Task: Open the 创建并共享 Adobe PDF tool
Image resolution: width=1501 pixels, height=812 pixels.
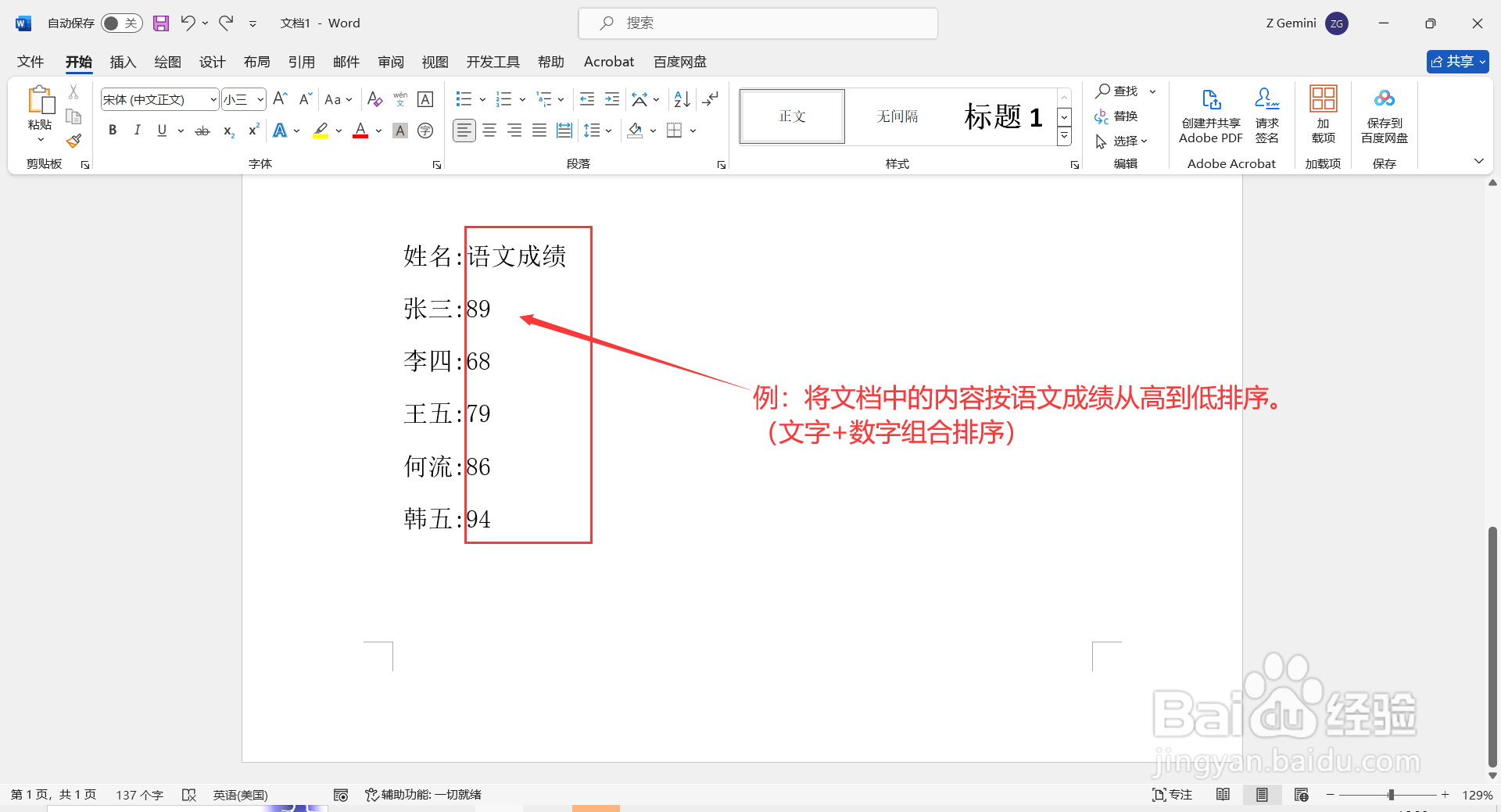Action: coord(1210,116)
